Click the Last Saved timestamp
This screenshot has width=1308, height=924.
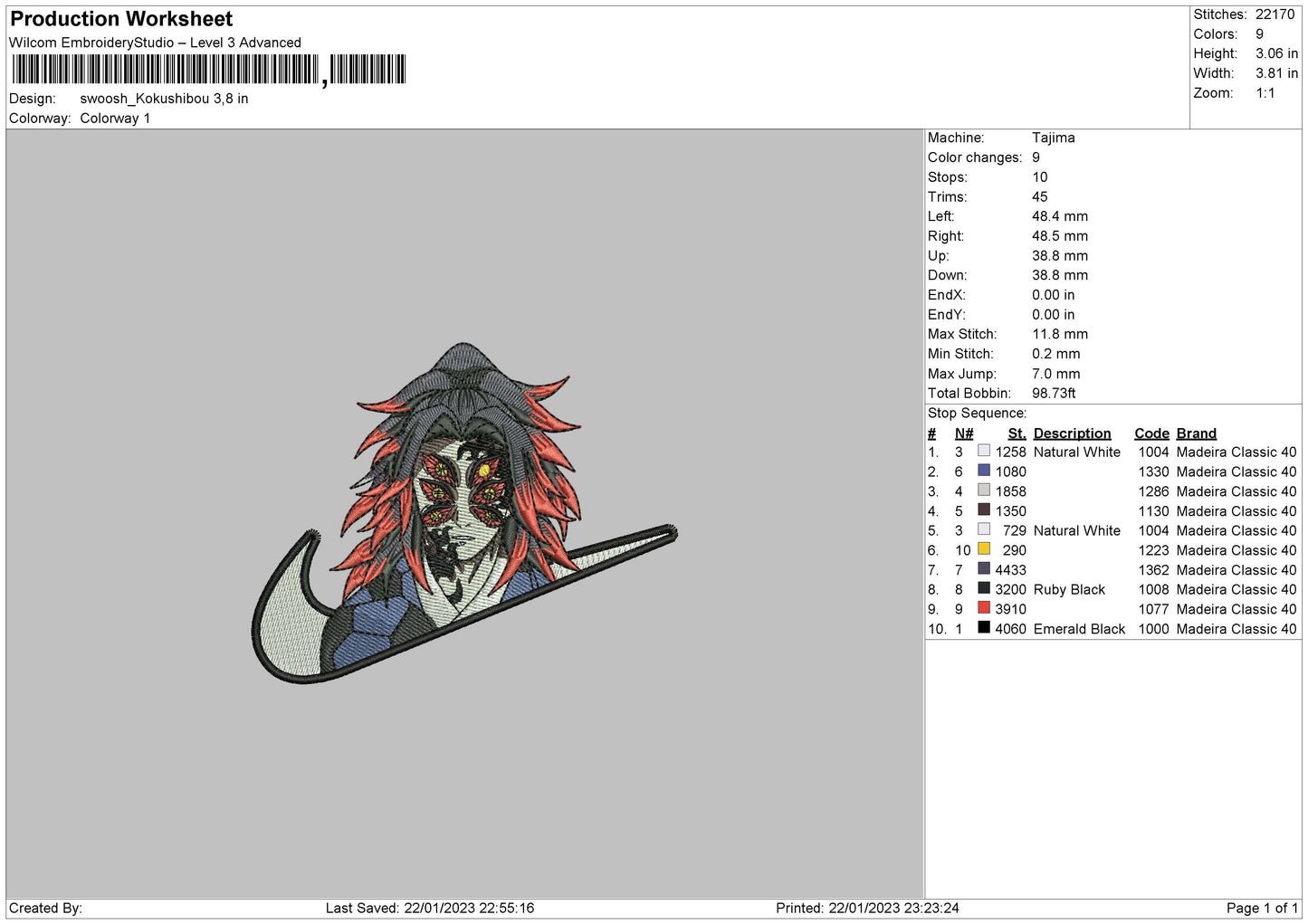pos(430,909)
